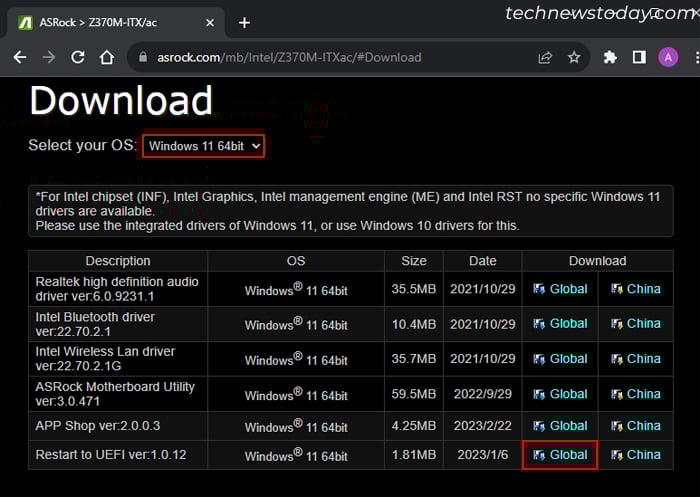
Task: Click the 2023/2/22 date cell
Action: click(x=483, y=426)
